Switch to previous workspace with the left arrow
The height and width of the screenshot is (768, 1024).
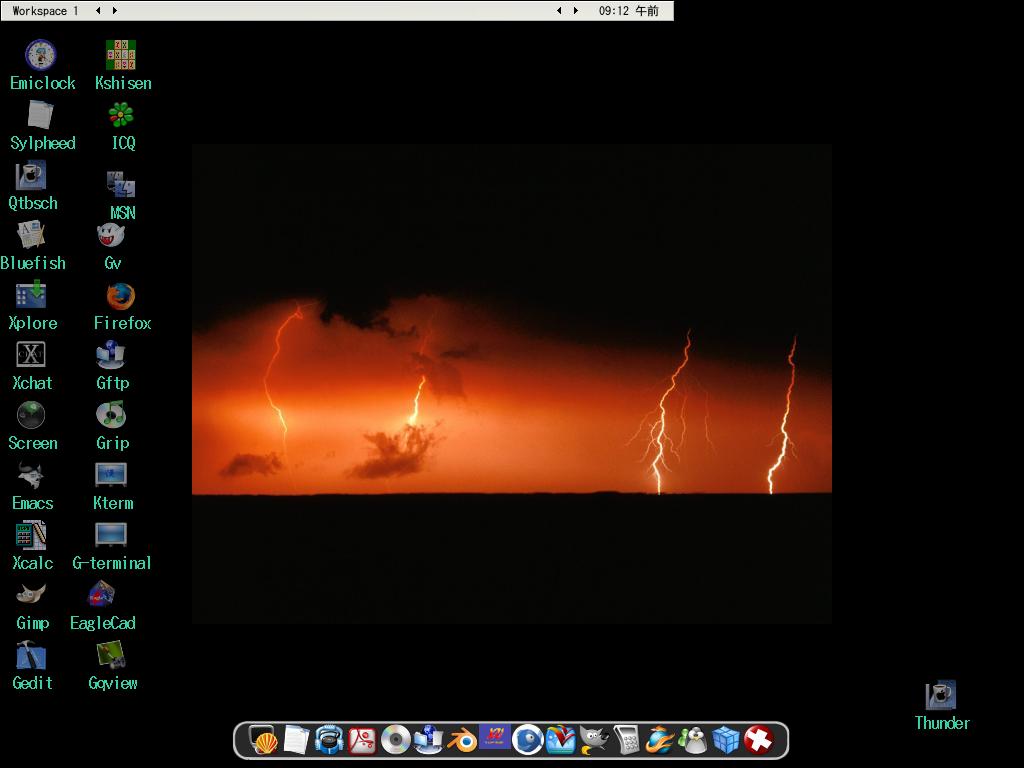coord(98,11)
